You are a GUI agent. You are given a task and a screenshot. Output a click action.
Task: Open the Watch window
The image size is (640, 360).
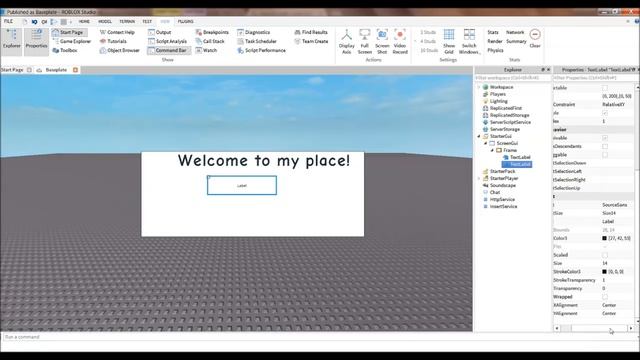click(x=206, y=50)
